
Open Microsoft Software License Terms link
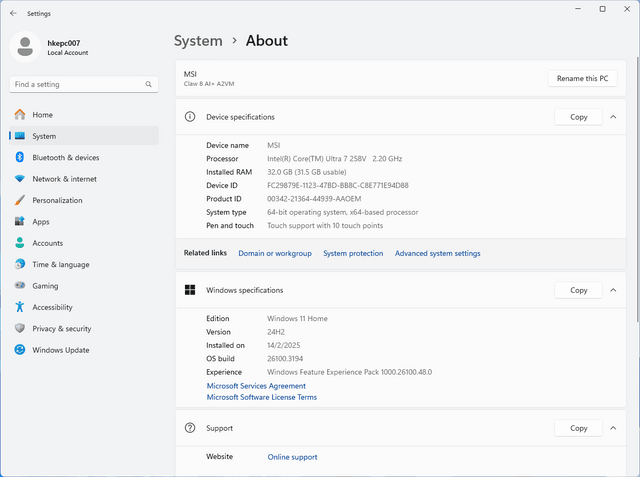click(x=262, y=397)
